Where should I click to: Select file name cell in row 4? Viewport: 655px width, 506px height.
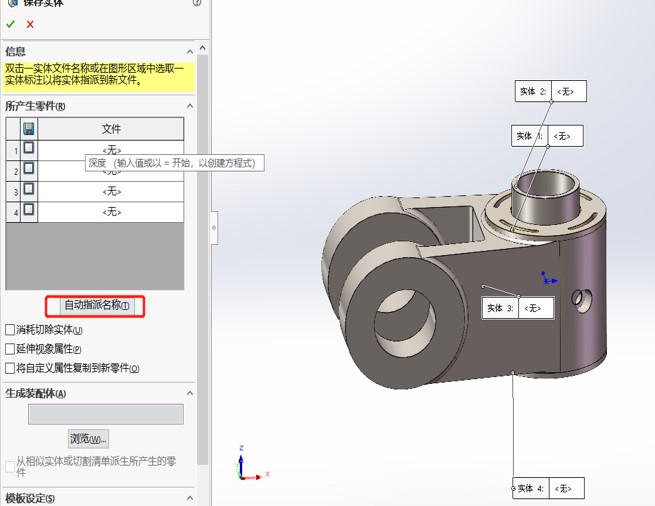pyautogui.click(x=111, y=212)
